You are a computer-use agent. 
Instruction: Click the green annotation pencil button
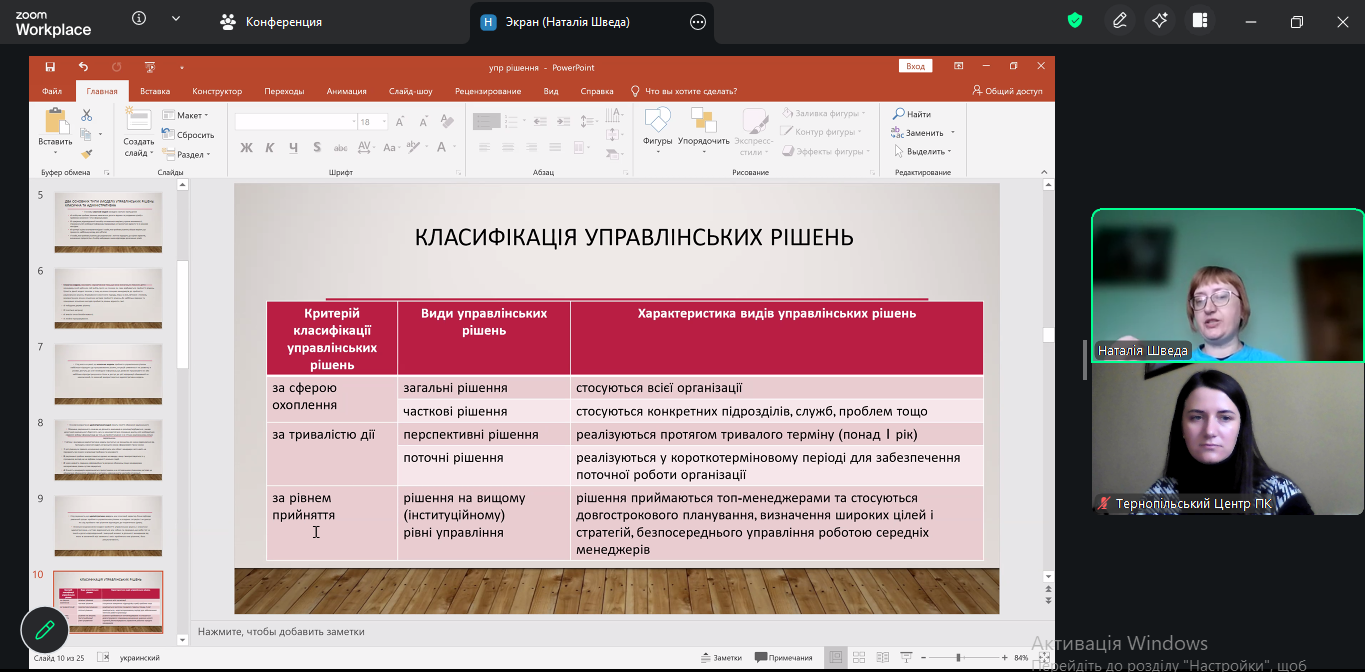pos(44,630)
